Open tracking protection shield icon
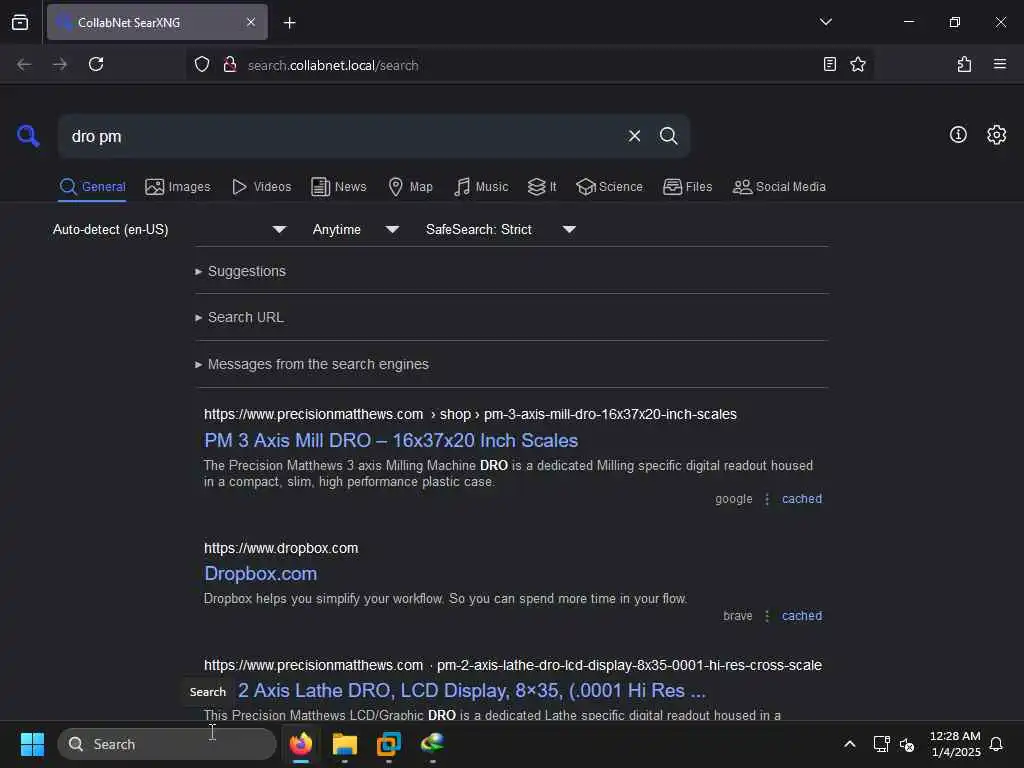Screen dimensions: 1024x768 [x=202, y=65]
